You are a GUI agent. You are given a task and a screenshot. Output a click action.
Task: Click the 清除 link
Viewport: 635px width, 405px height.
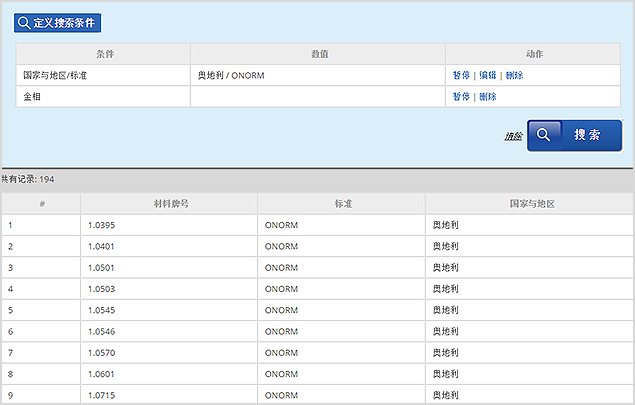coord(514,136)
